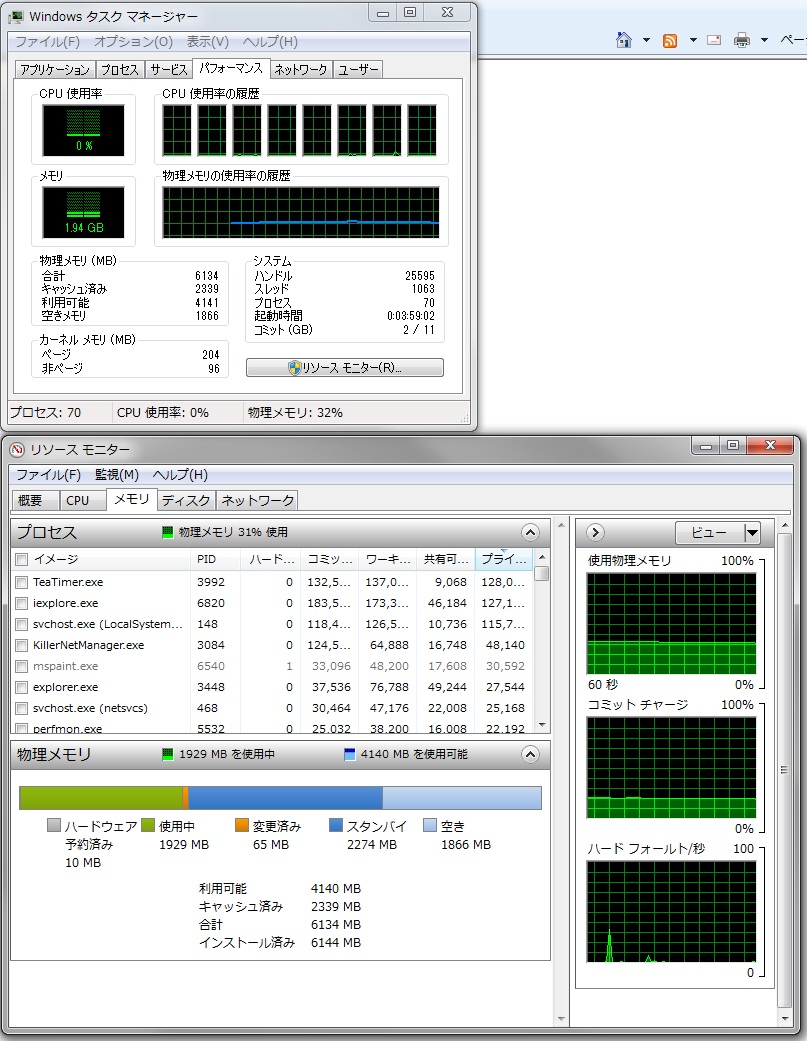The width and height of the screenshot is (807, 1041).
Task: Switch to ユーザー tab
Action: 358,70
